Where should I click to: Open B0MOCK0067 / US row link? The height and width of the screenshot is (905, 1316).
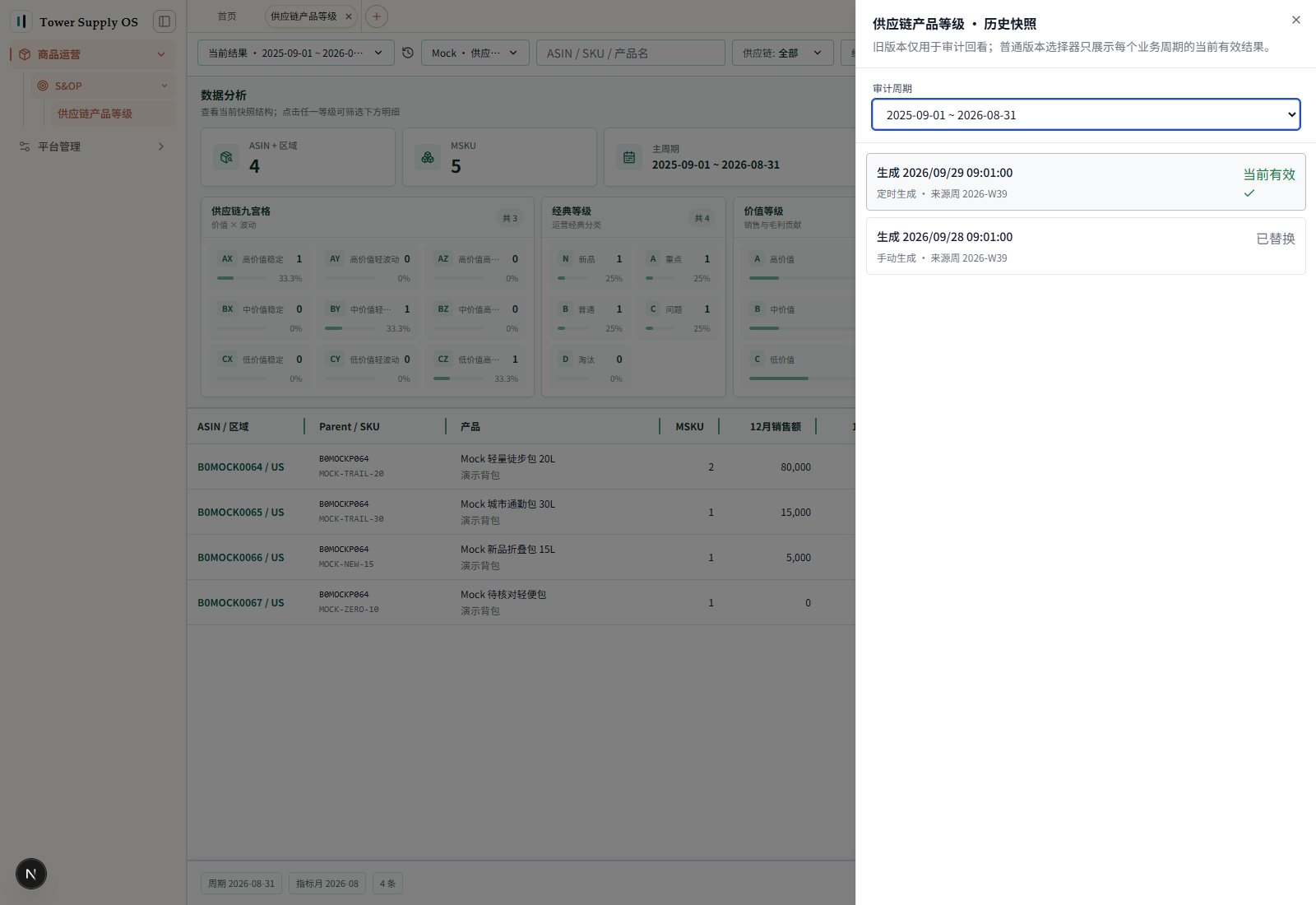[x=240, y=602]
